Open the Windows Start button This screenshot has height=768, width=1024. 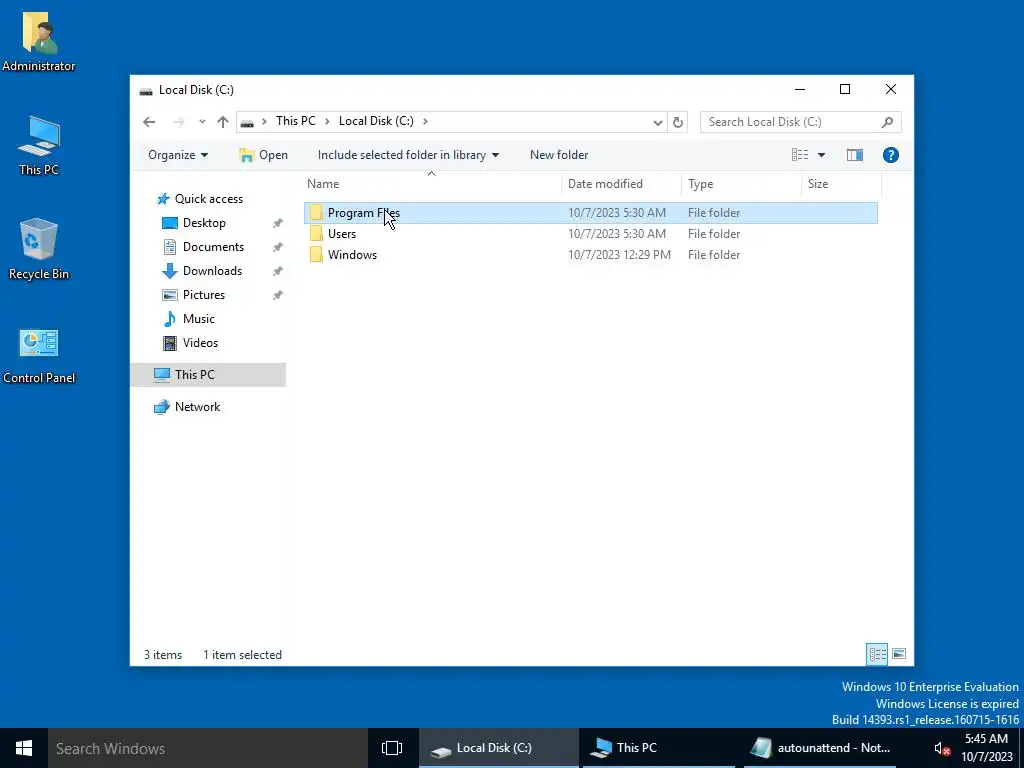[24, 748]
